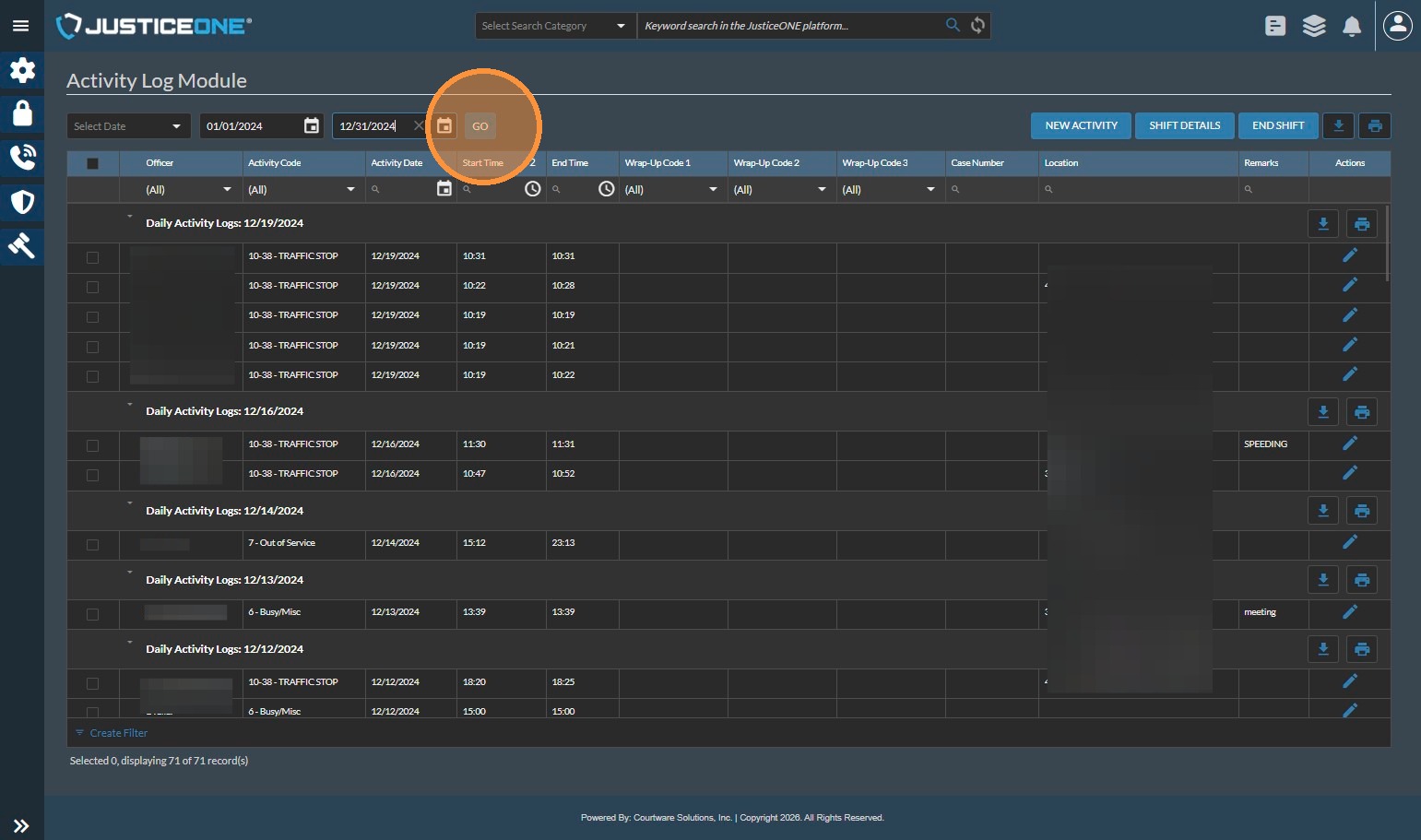Download the 12/16/2024 daily activity log

point(1322,412)
